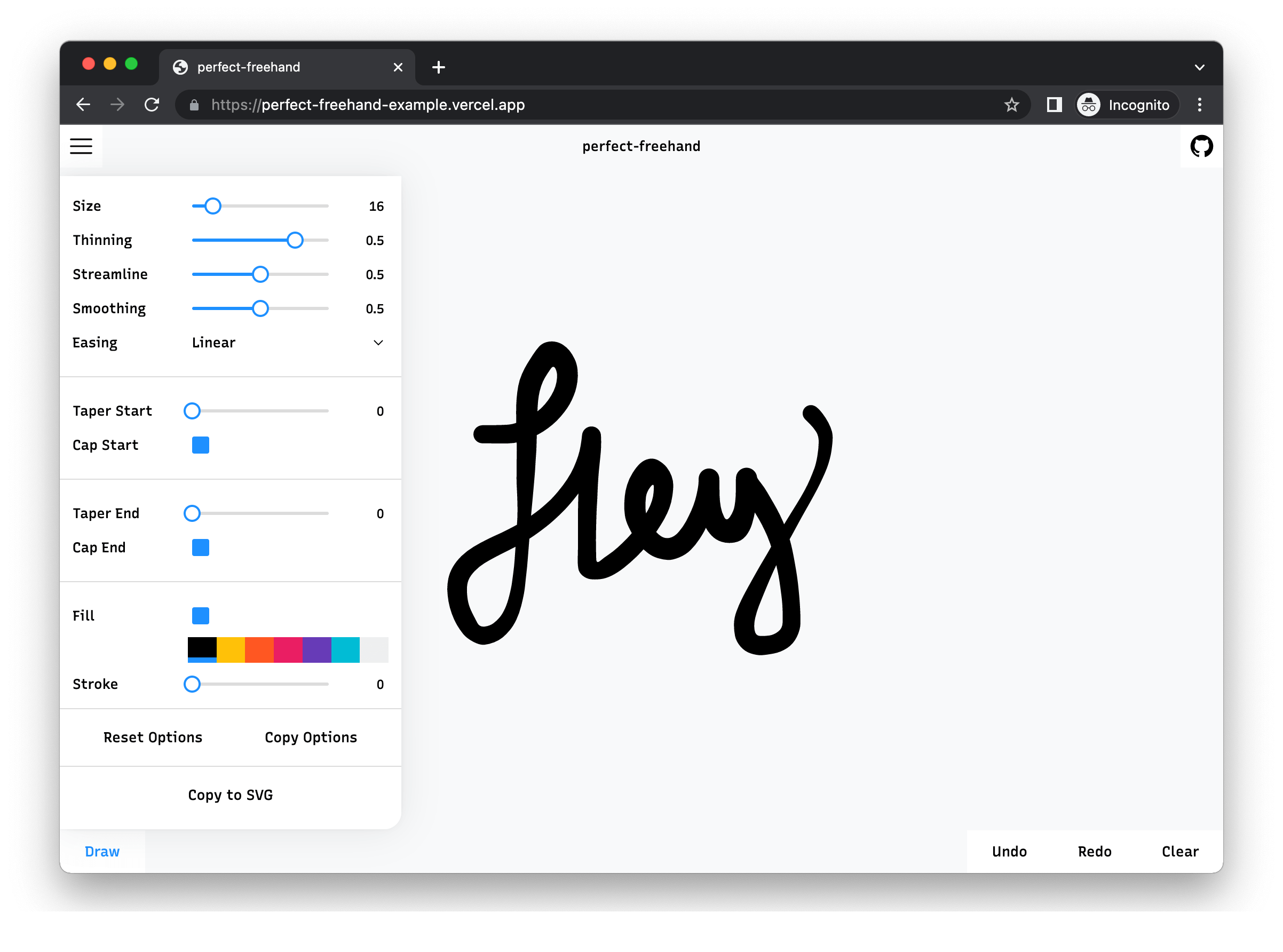Open the Chrome three-dot menu
Viewport: 1283px width, 952px height.
(1199, 105)
